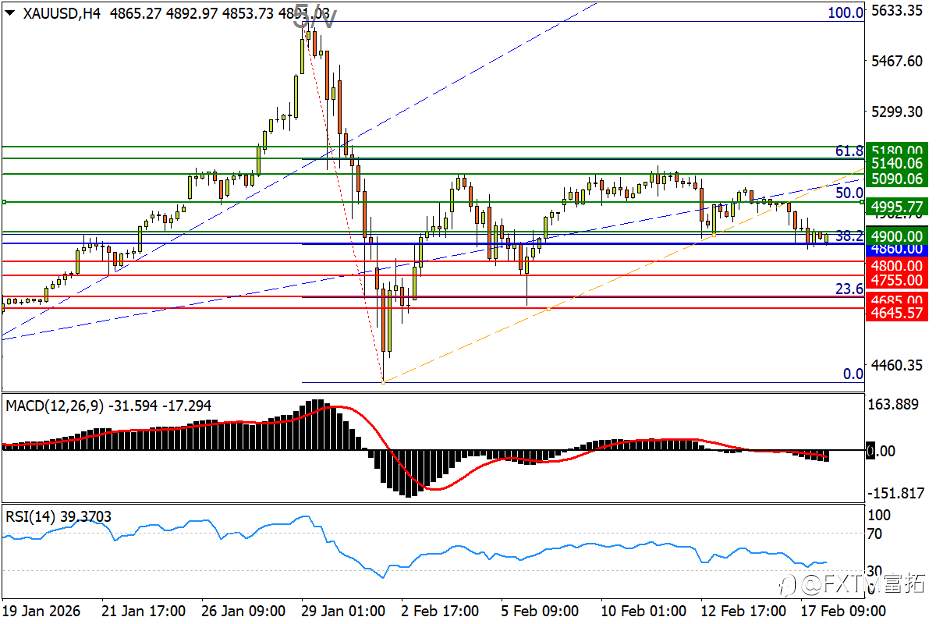Image resolution: width=936 pixels, height=624 pixels.
Task: Click the 100.0 Fibonacci level label
Action: (x=845, y=12)
